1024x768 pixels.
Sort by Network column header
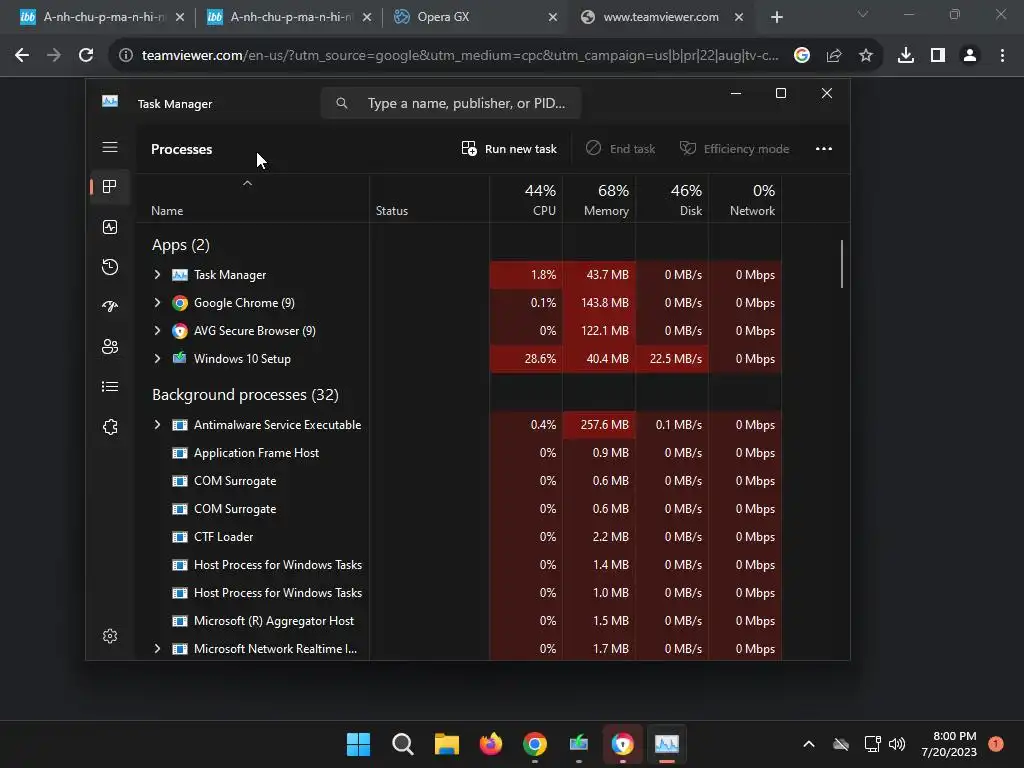tap(745, 200)
